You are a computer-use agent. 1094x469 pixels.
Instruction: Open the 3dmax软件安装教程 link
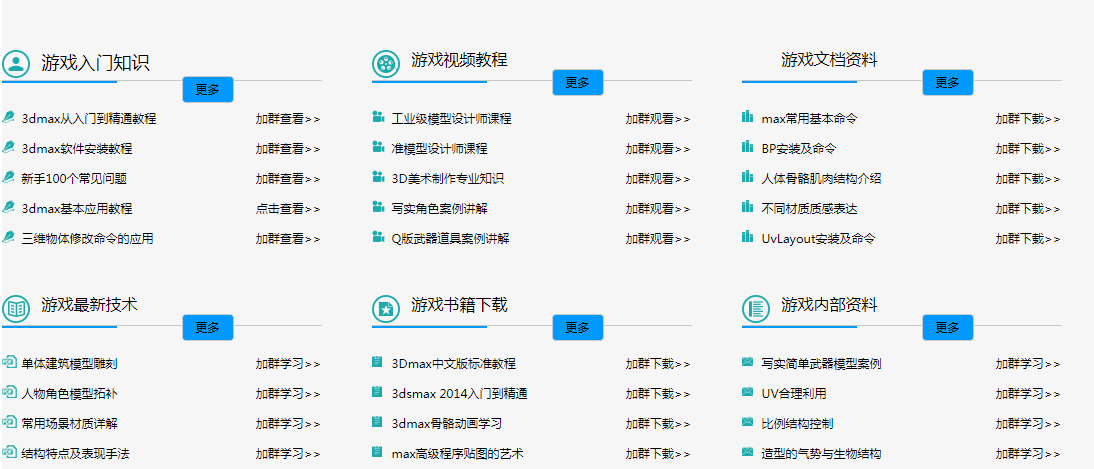click(x=77, y=149)
